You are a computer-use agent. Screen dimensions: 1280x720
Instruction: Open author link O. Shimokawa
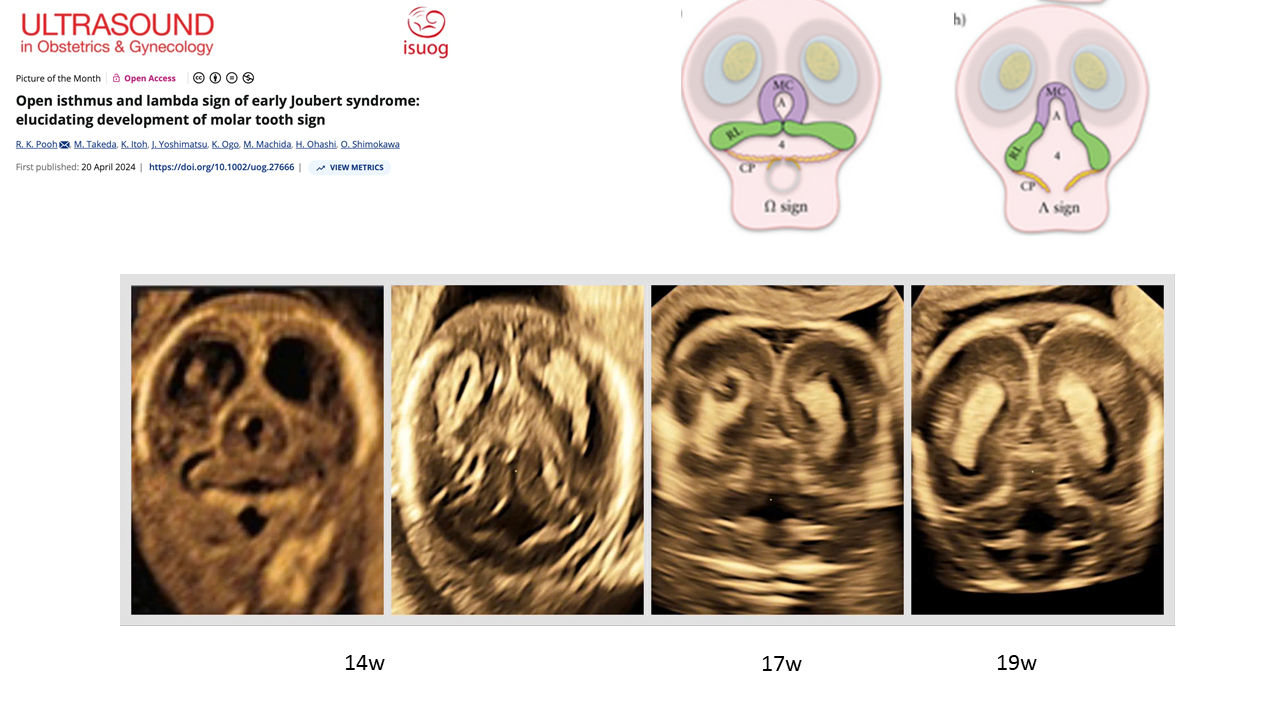pyautogui.click(x=370, y=144)
